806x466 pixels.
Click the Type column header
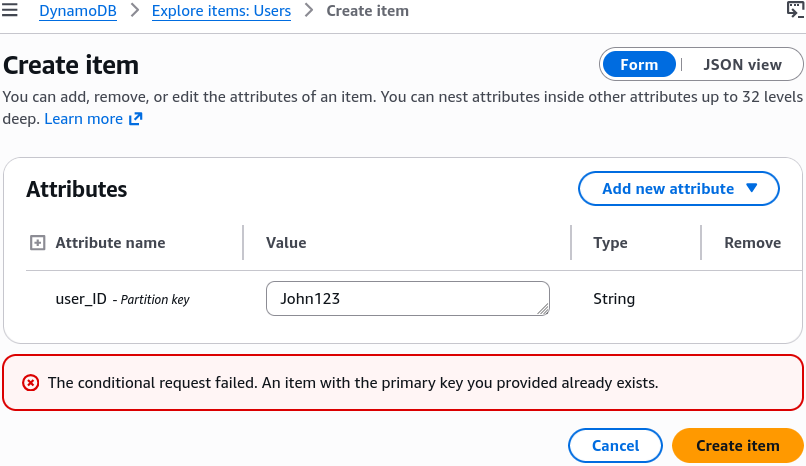[x=610, y=243]
